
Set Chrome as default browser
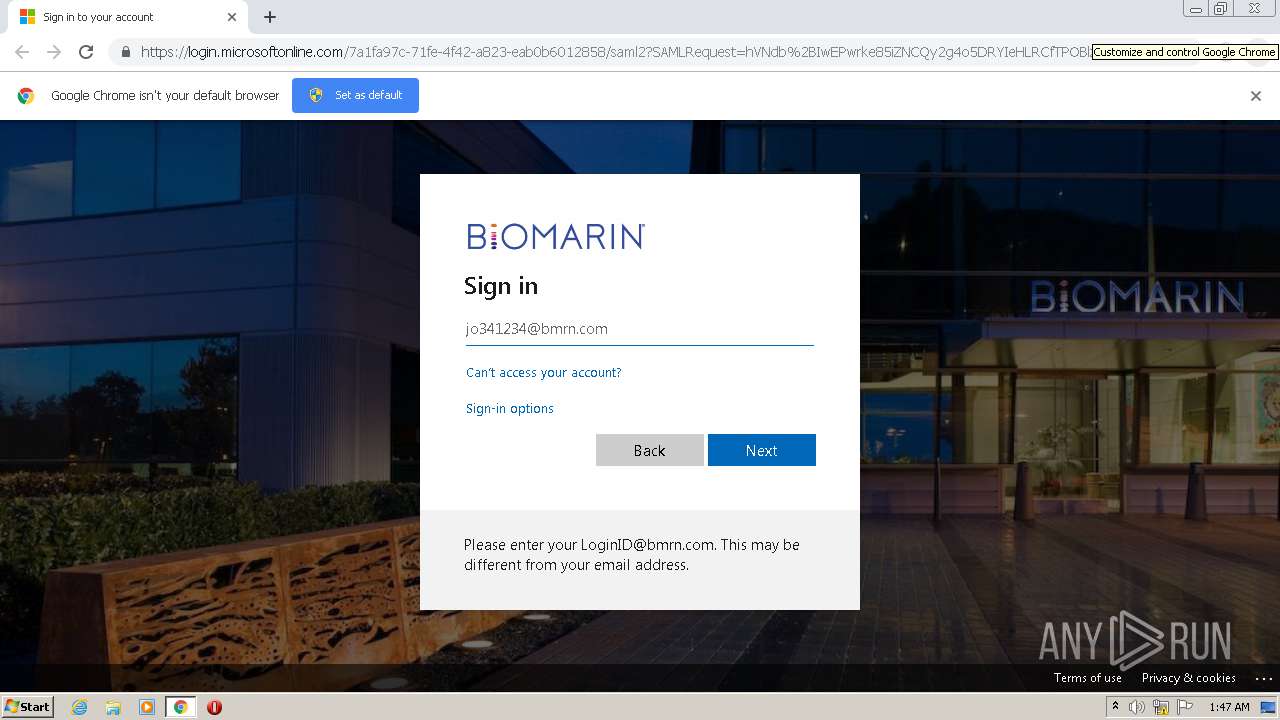(x=355, y=95)
